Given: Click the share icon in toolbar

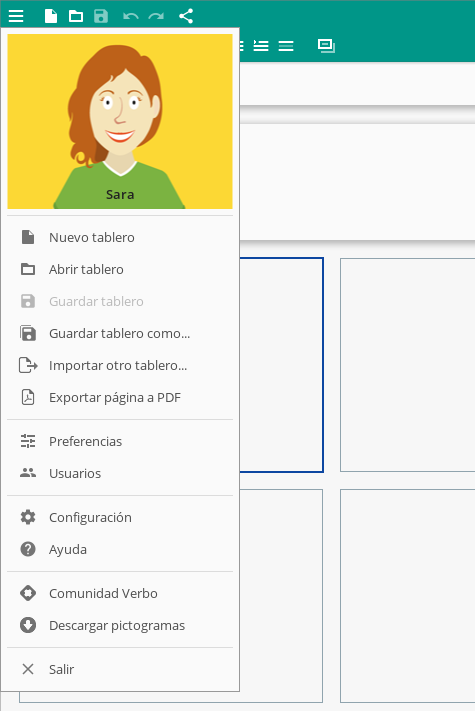Looking at the screenshot, I should coord(186,16).
